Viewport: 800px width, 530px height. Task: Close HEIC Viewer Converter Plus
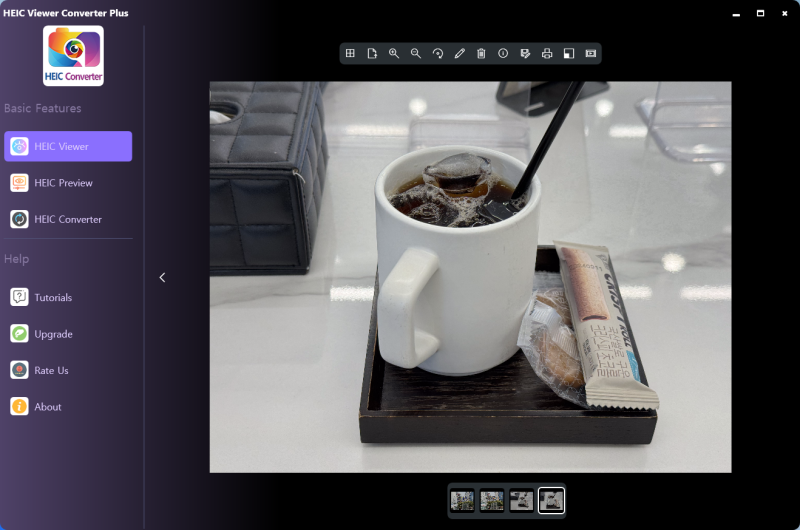point(785,13)
